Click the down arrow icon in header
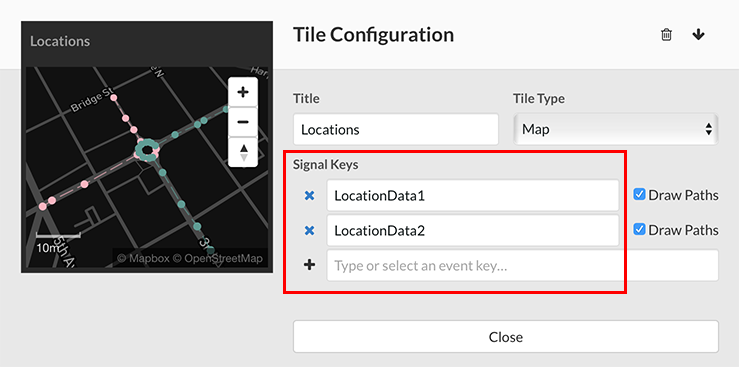This screenshot has height=367, width=739. (698, 35)
